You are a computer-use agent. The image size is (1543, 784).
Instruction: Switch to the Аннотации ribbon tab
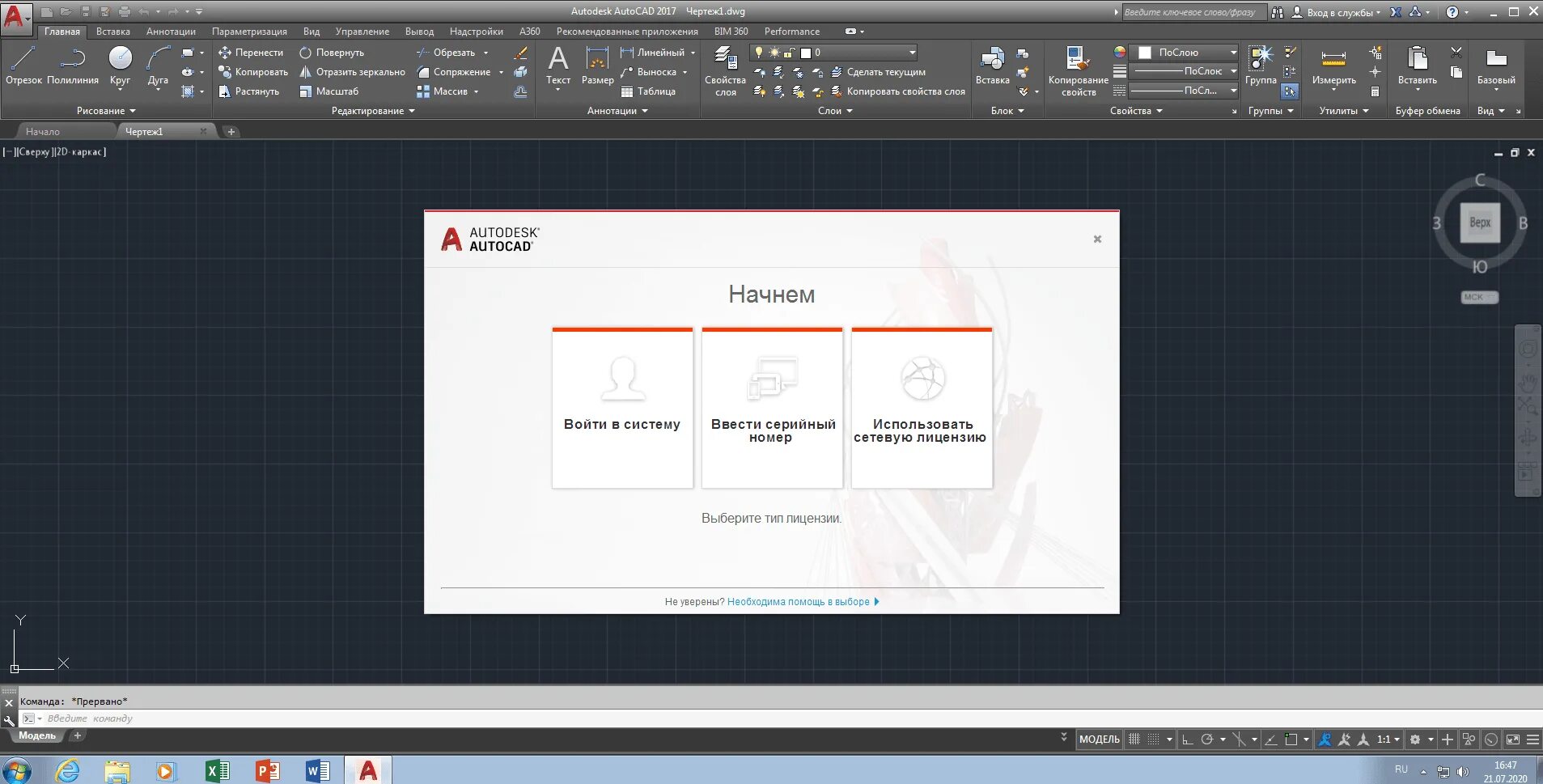click(171, 32)
